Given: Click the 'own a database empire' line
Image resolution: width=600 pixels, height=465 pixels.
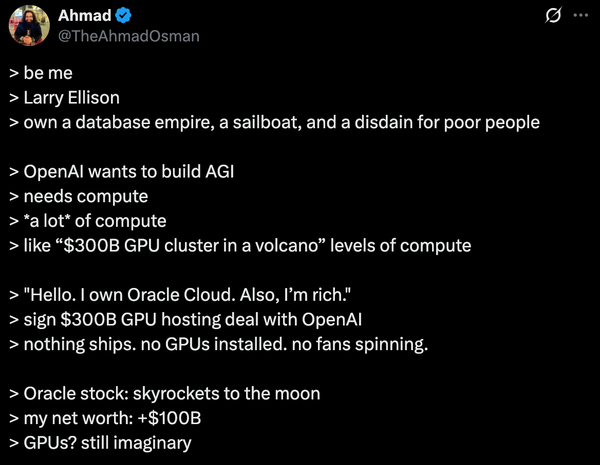Looking at the screenshot, I should coord(274,123).
